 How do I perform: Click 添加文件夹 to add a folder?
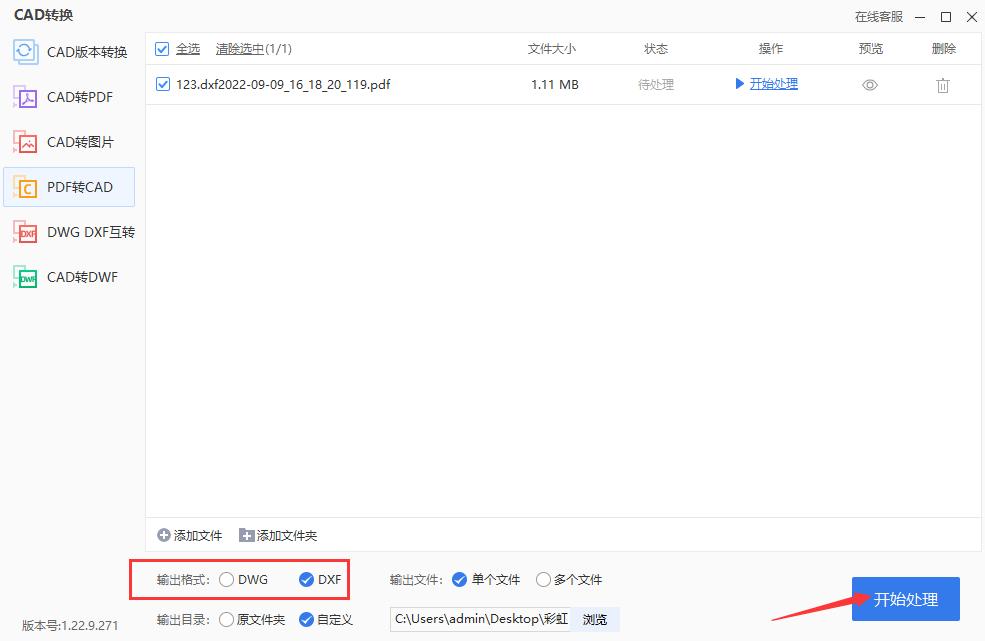pyautogui.click(x=278, y=535)
